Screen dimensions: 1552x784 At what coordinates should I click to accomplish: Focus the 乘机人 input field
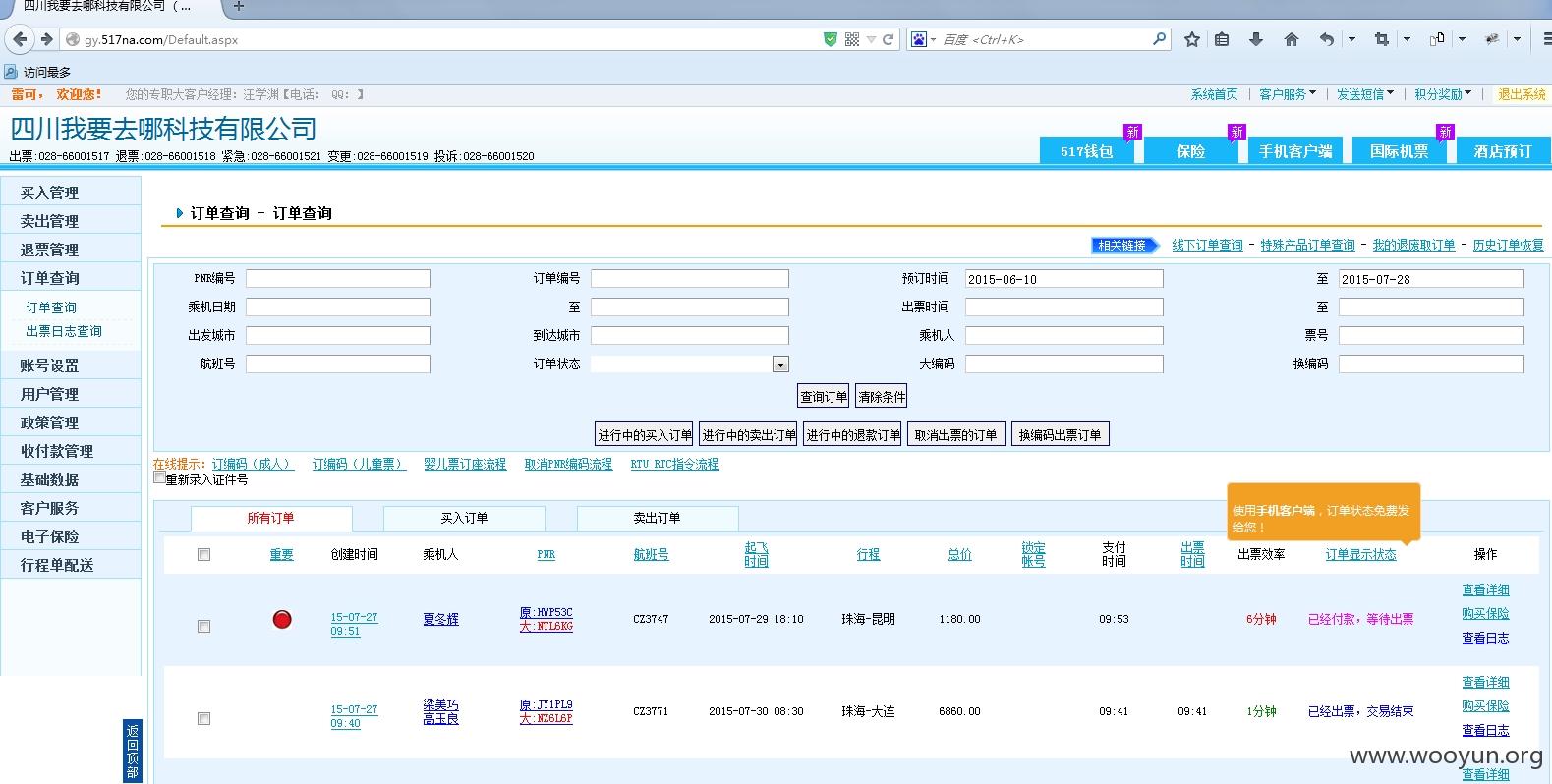click(1063, 335)
